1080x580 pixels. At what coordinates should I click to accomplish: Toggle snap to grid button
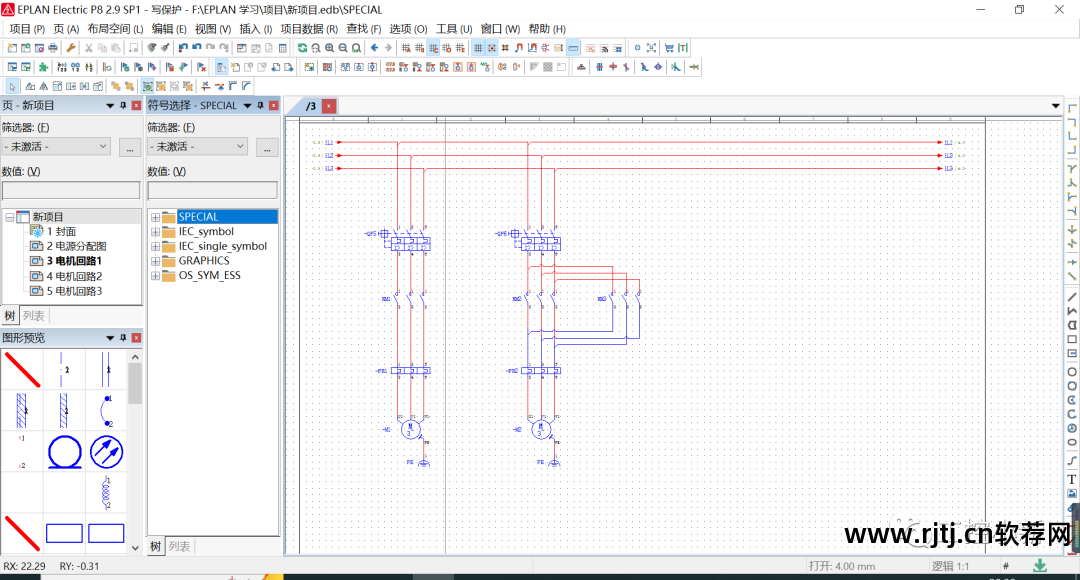(x=492, y=48)
